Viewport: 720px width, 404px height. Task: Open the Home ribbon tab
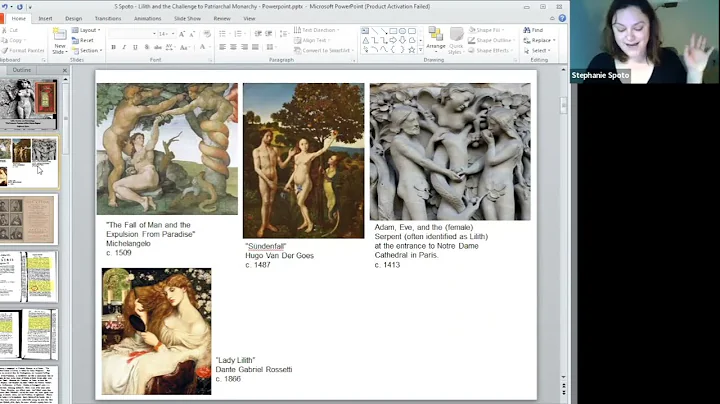[18, 19]
